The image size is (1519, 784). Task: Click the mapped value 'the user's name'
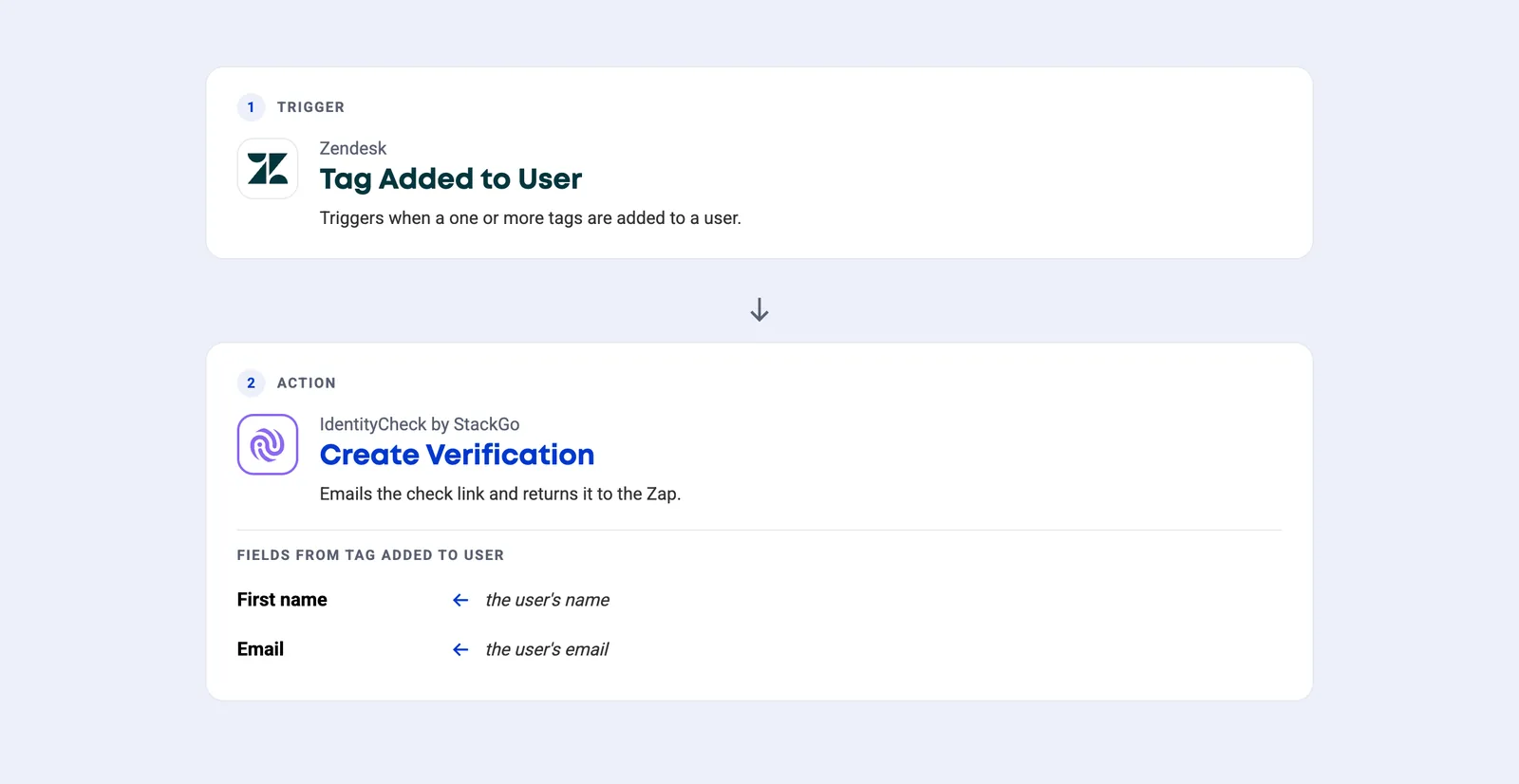(548, 600)
